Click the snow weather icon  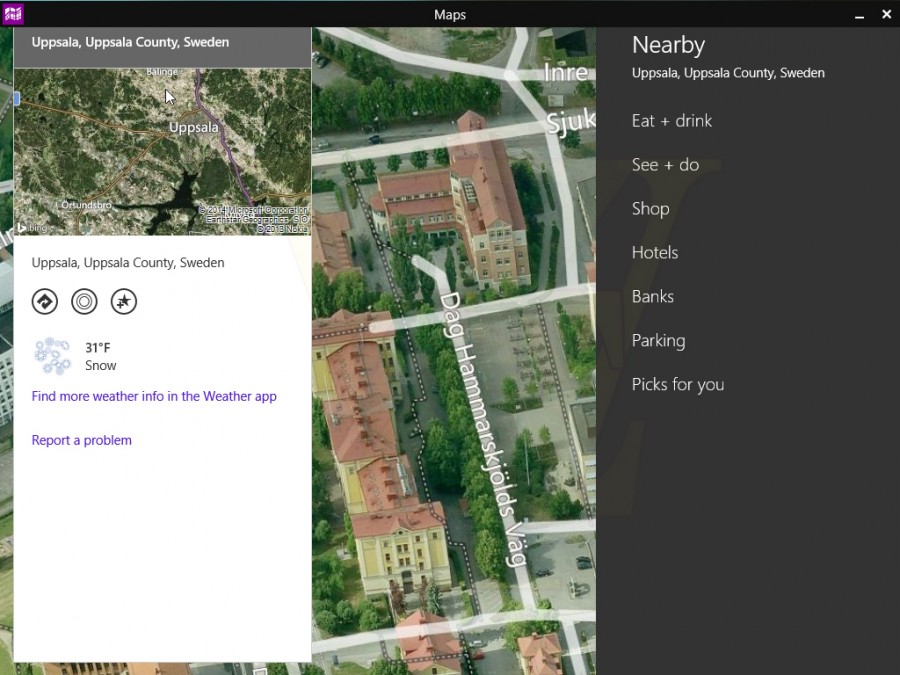coord(52,356)
